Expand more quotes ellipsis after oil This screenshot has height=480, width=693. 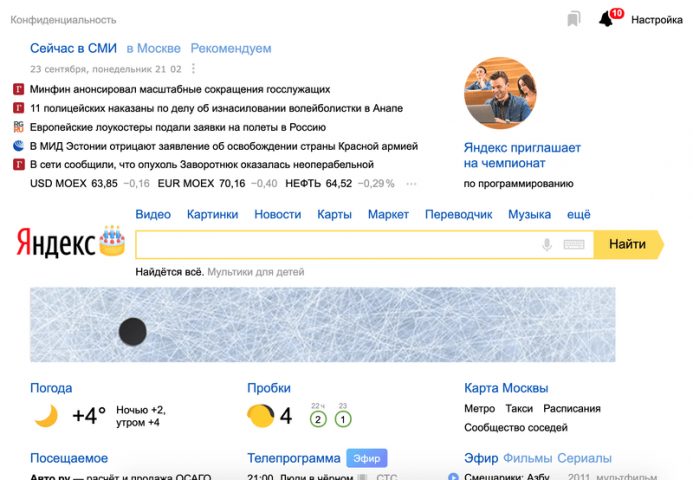pos(411,184)
